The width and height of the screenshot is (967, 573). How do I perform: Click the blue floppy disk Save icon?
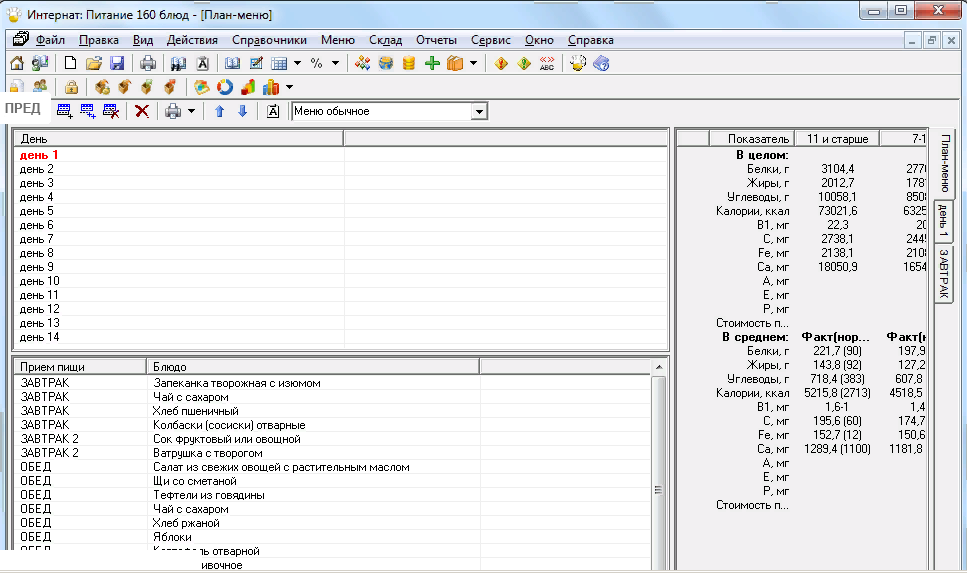coord(117,63)
